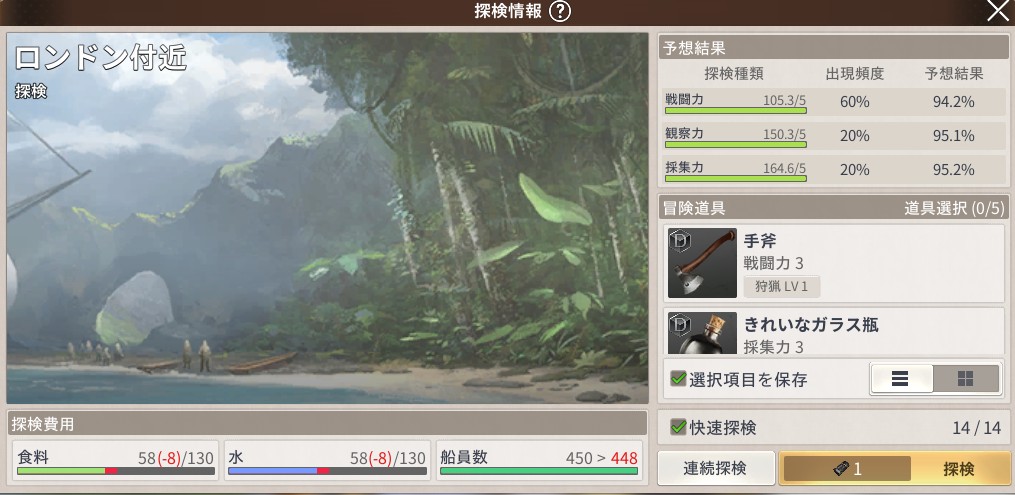The image size is (1015, 495).
Task: Click the ロンドン付近 location title
Action: coord(100,58)
